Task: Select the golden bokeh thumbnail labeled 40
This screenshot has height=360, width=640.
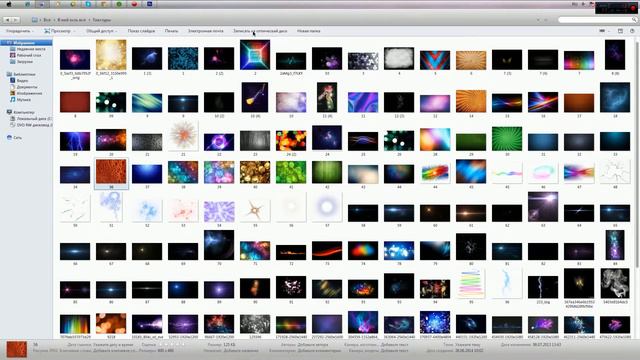Action: coord(255,172)
